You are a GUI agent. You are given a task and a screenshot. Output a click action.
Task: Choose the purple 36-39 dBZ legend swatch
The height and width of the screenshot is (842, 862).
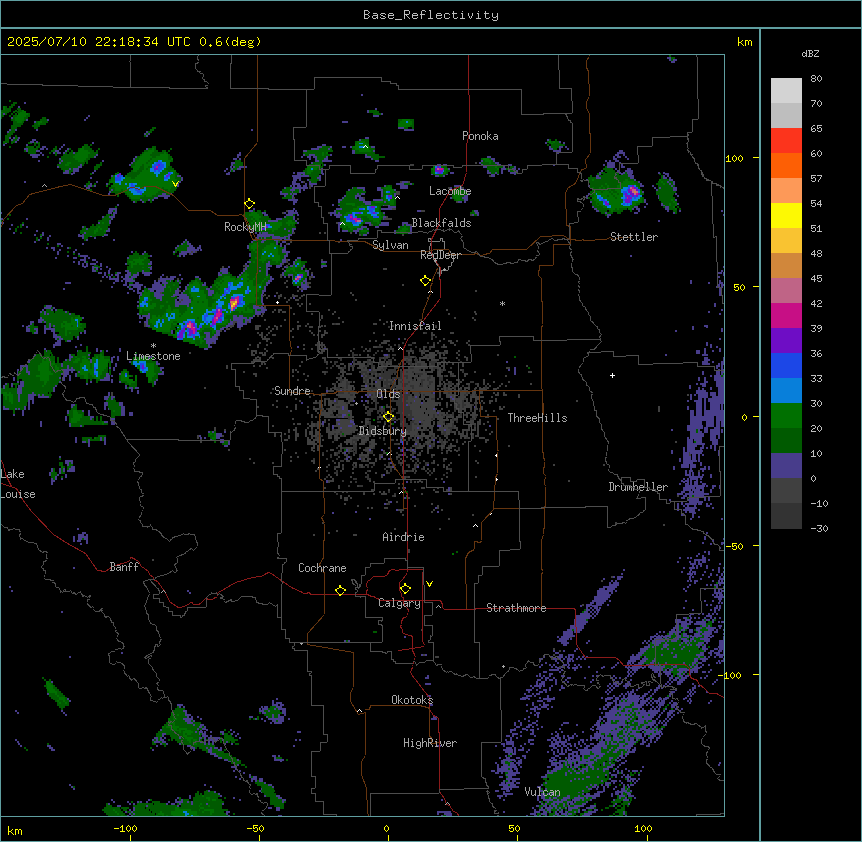(786, 341)
